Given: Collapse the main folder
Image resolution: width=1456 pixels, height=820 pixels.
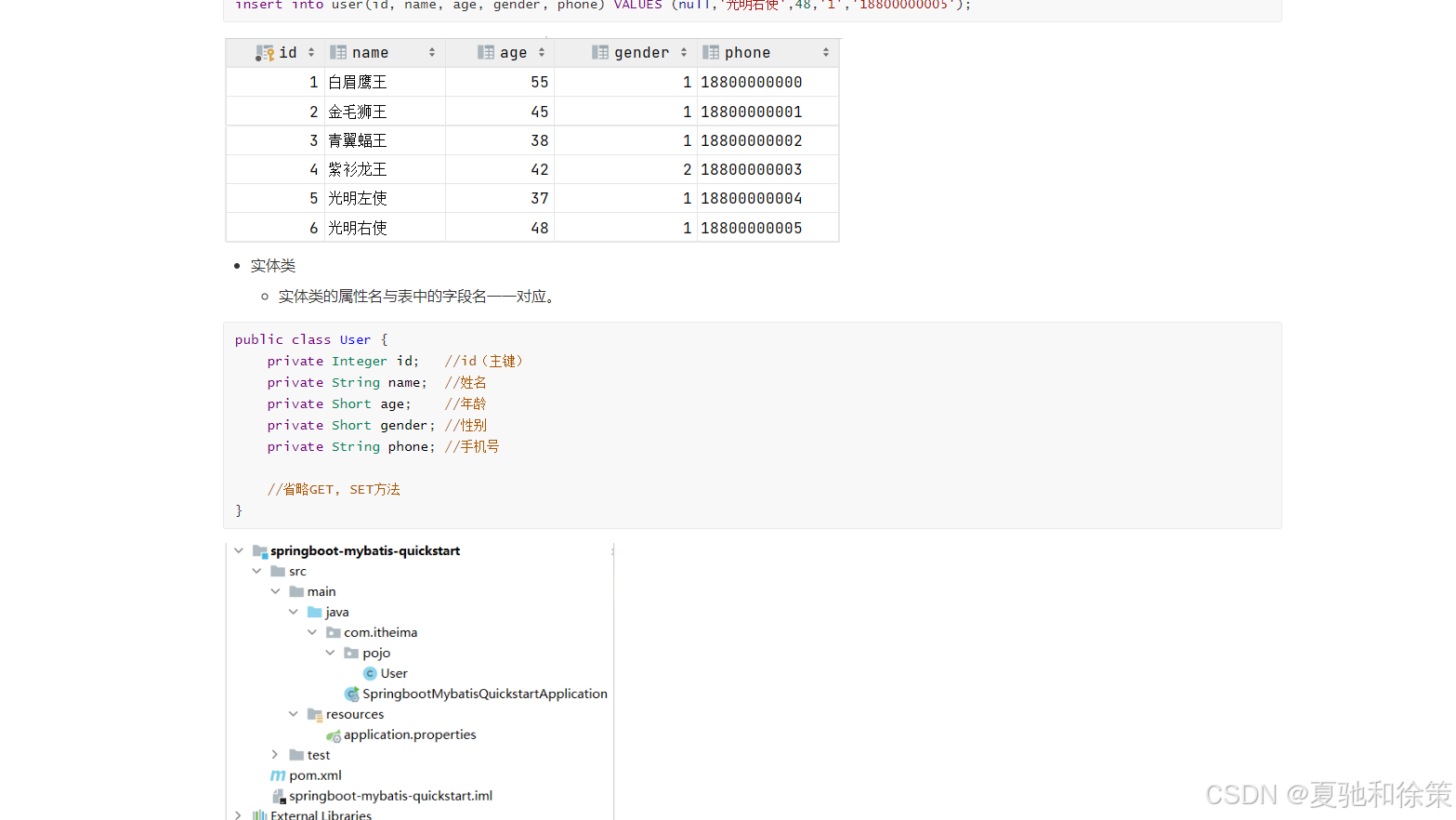Looking at the screenshot, I should [x=276, y=591].
